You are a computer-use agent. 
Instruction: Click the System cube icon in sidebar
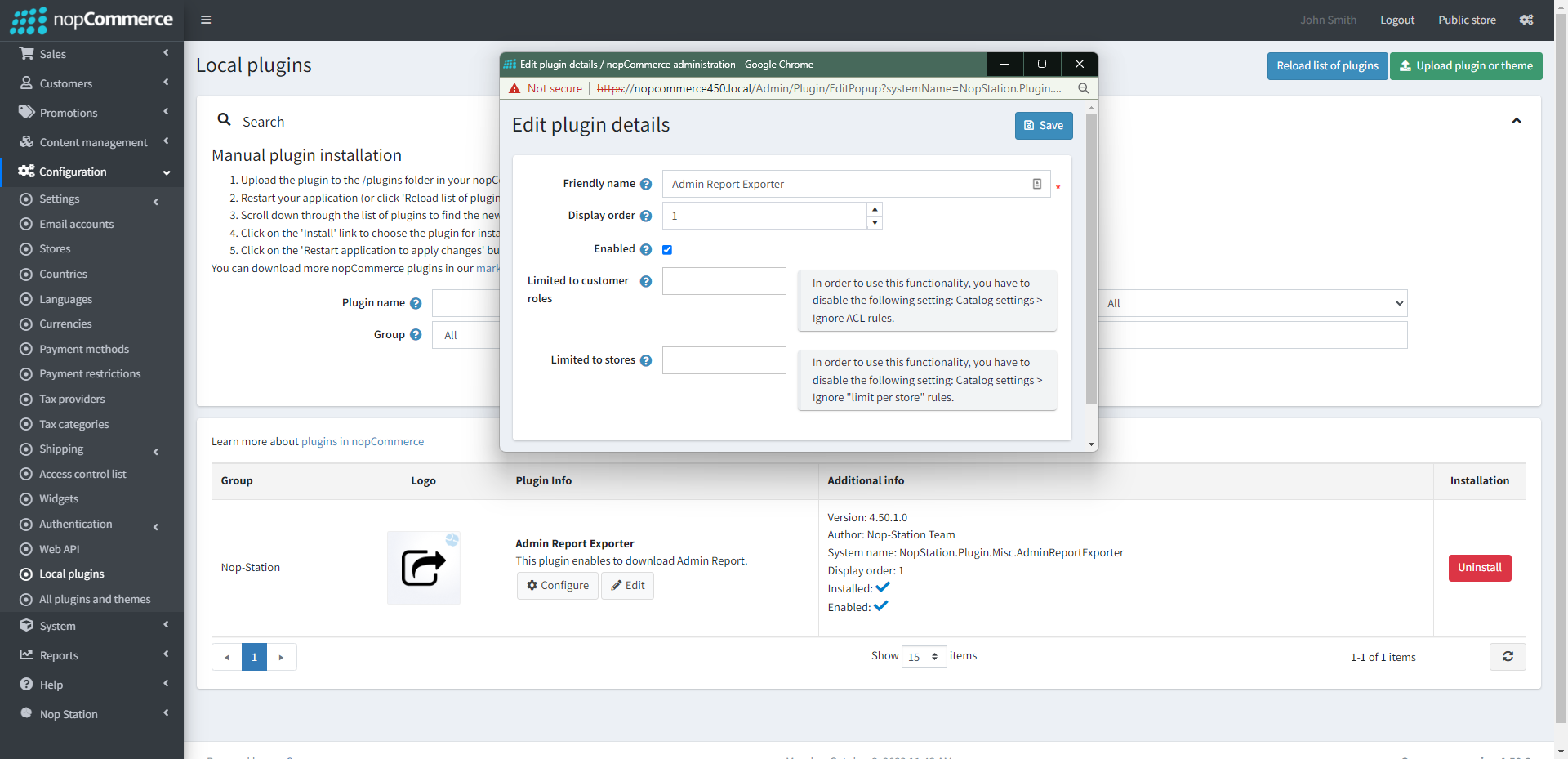(27, 626)
